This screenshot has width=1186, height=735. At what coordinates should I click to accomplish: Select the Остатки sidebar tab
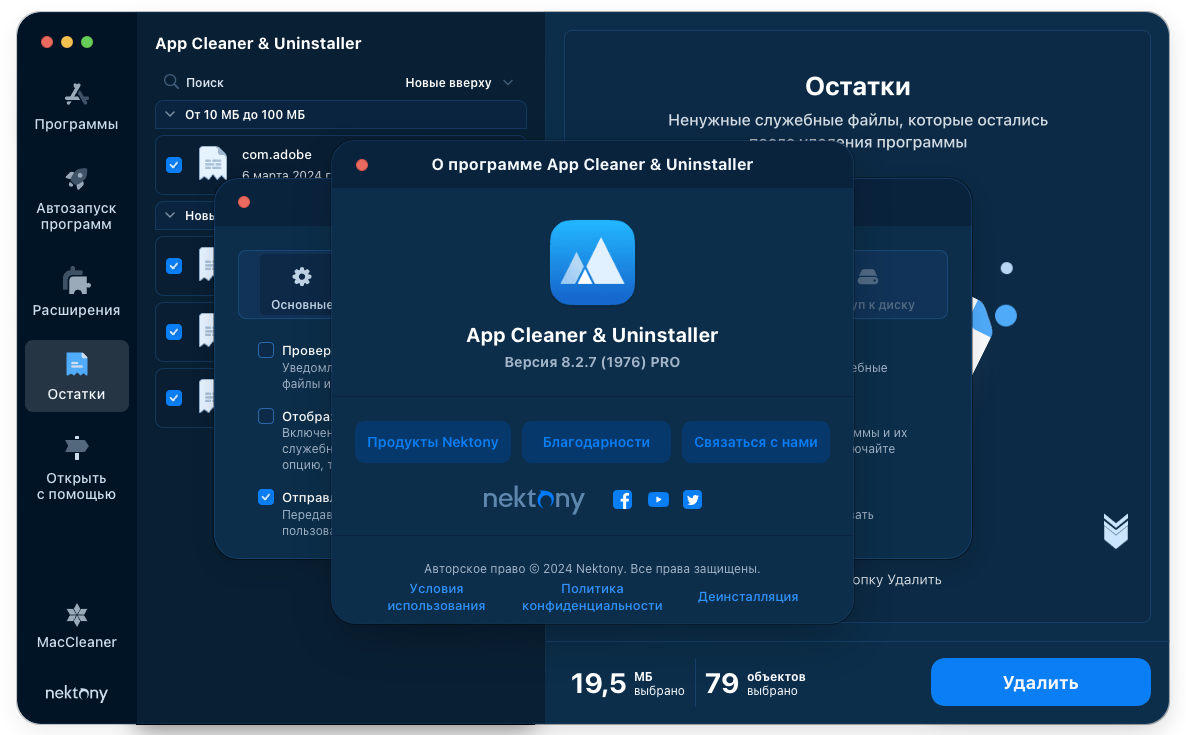click(x=76, y=376)
